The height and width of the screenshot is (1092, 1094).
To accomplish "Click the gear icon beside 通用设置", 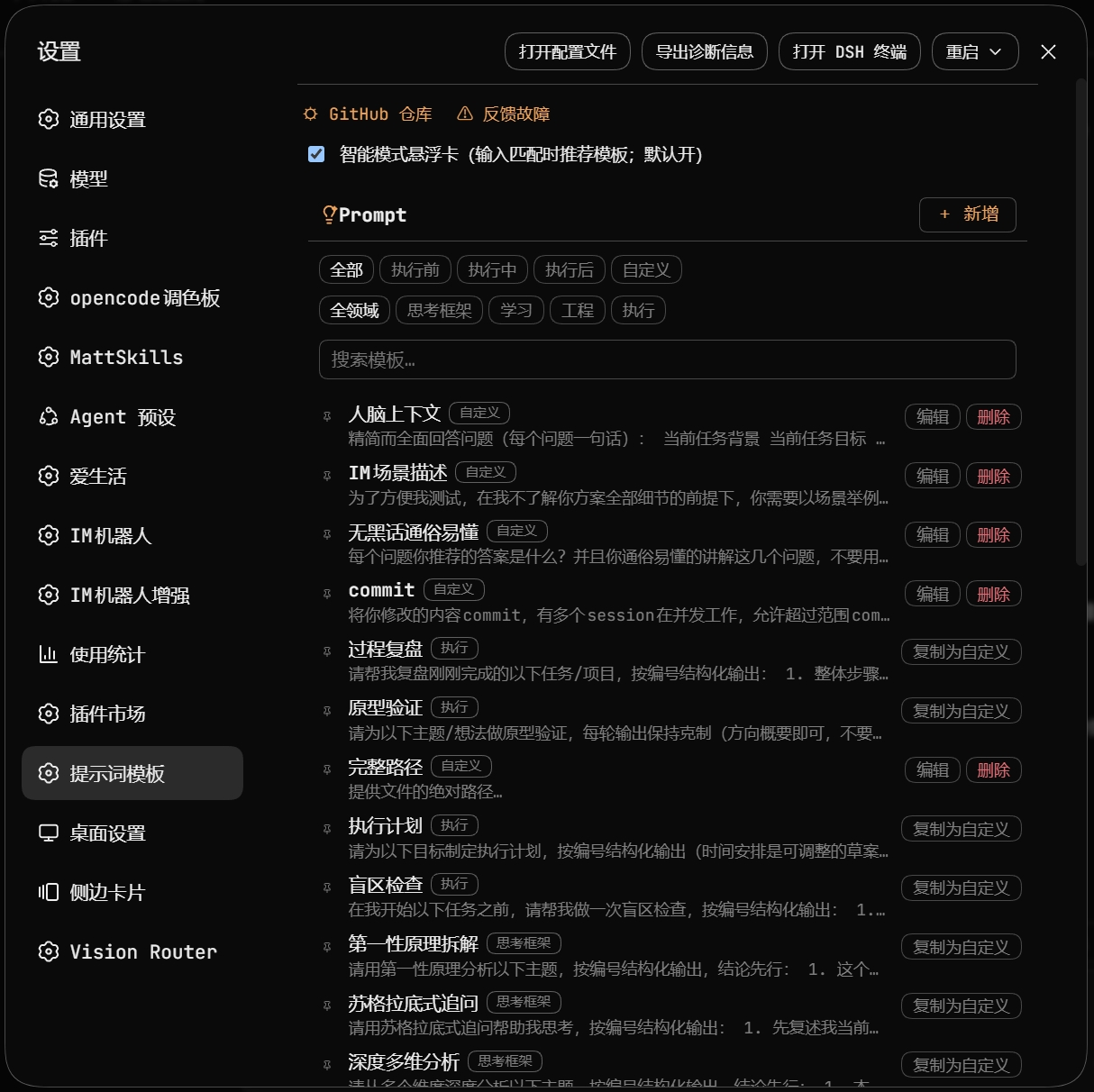I will point(49,119).
